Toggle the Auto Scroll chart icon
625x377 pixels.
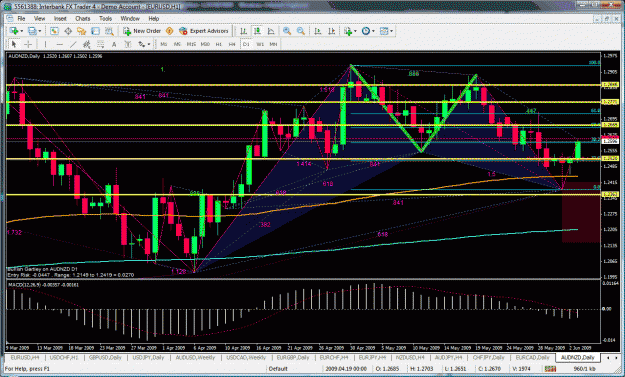pos(318,31)
